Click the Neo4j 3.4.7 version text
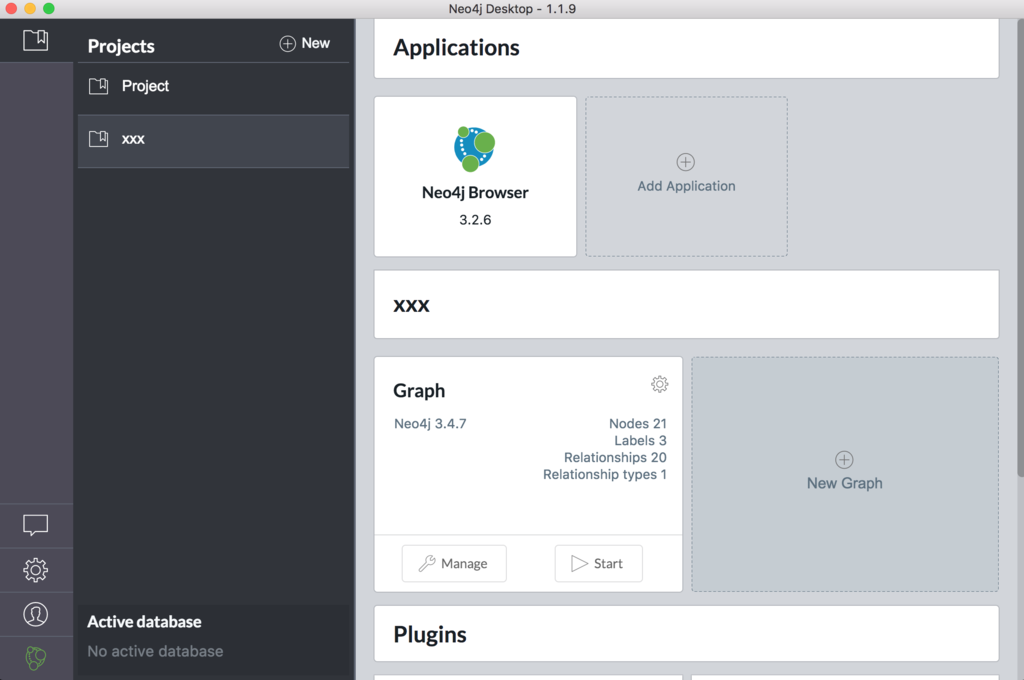1024x680 pixels. [430, 423]
